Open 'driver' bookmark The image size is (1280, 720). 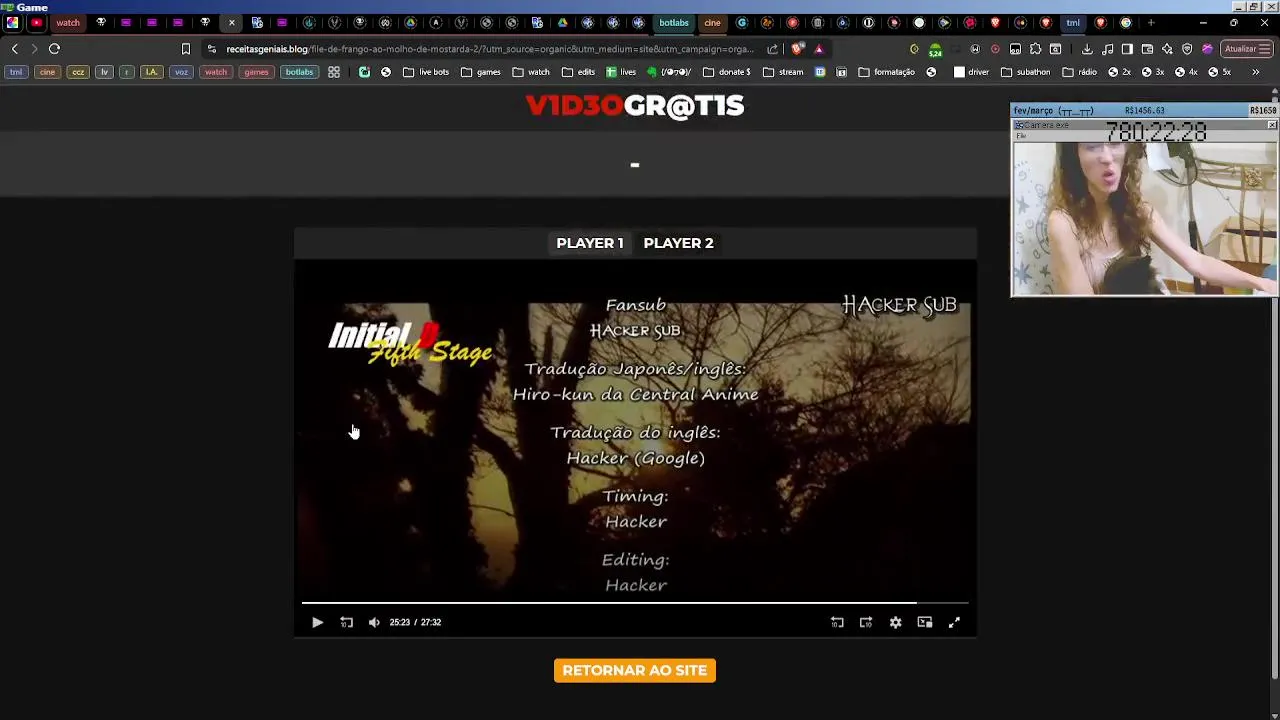(972, 72)
